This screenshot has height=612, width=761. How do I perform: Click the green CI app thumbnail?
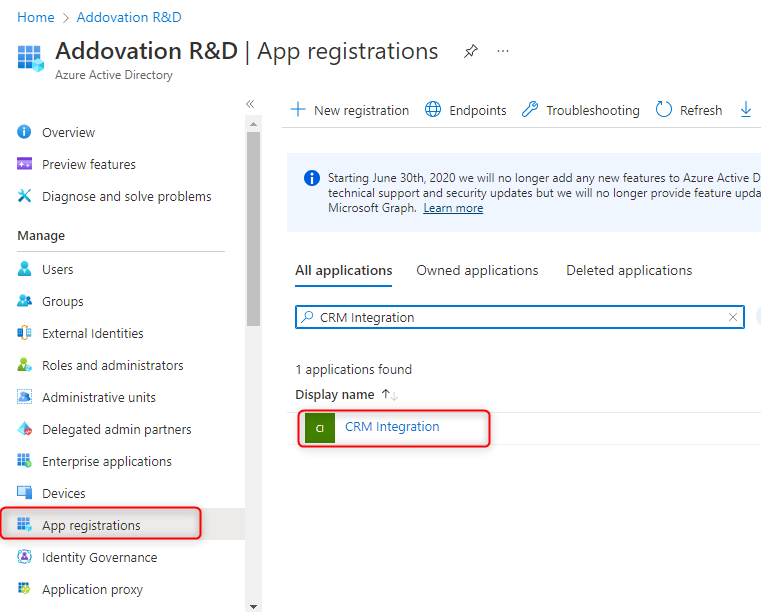[x=320, y=428]
